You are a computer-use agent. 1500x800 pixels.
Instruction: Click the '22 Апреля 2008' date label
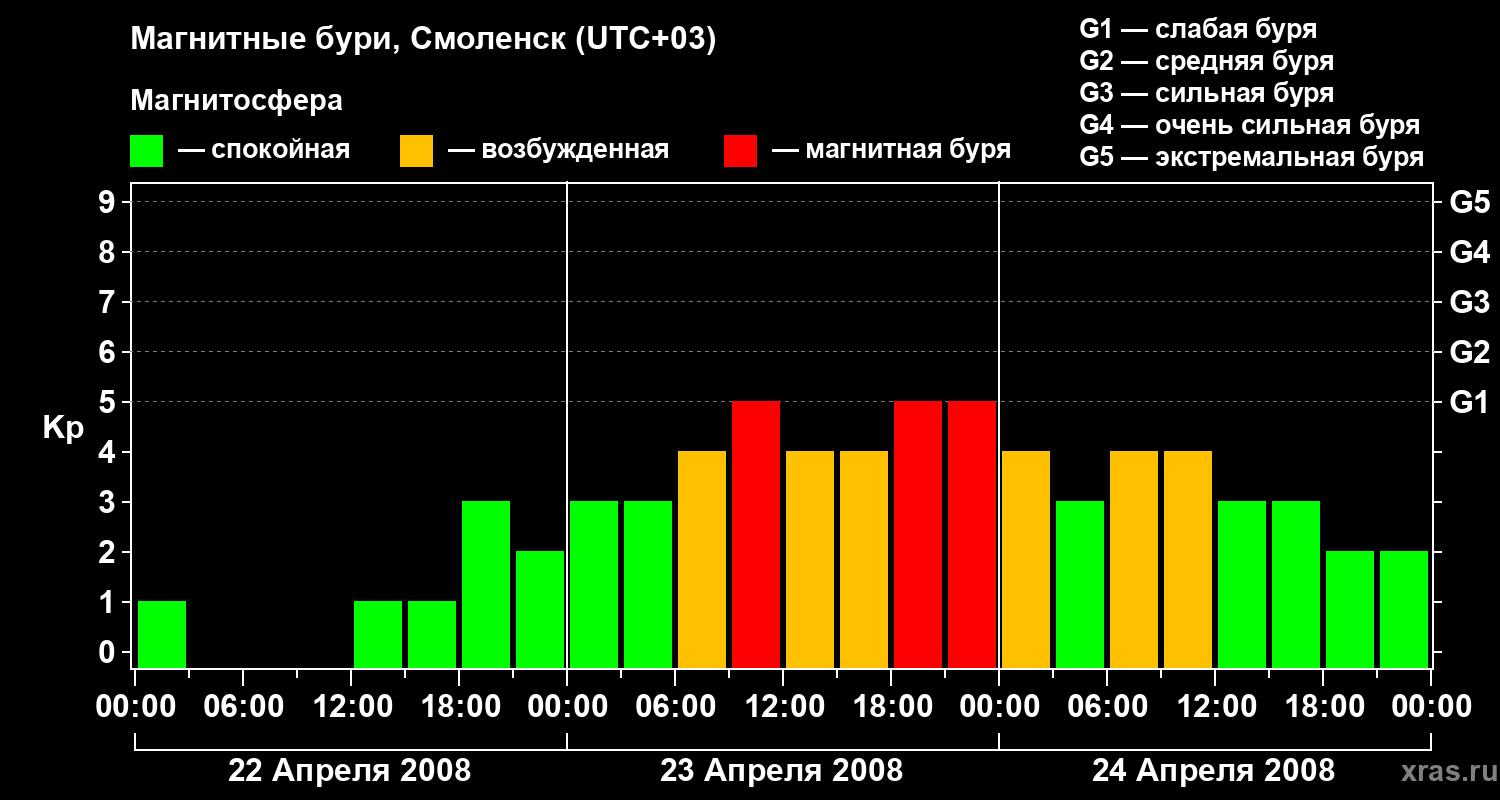coord(349,771)
